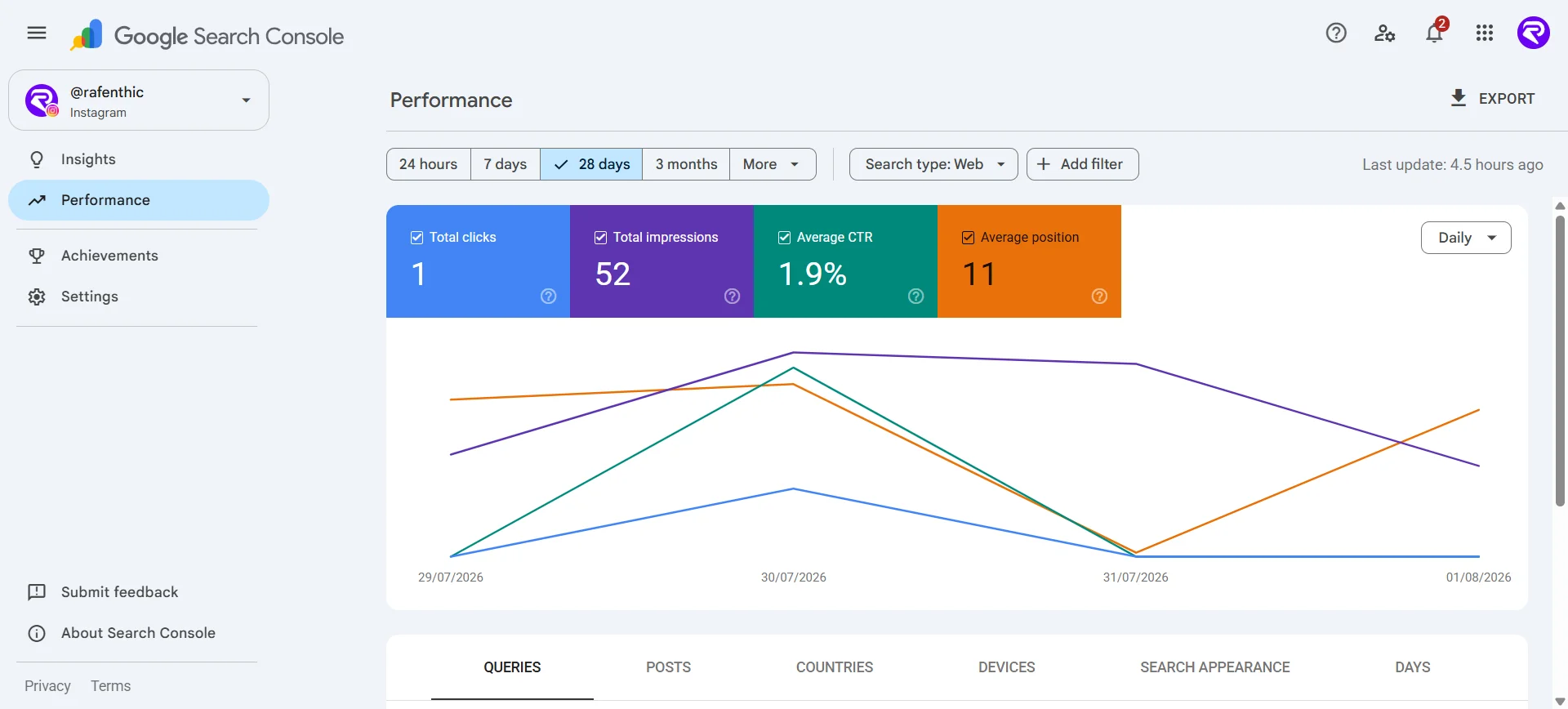This screenshot has width=1568, height=709.
Task: Click the export download icon
Action: point(1459,98)
